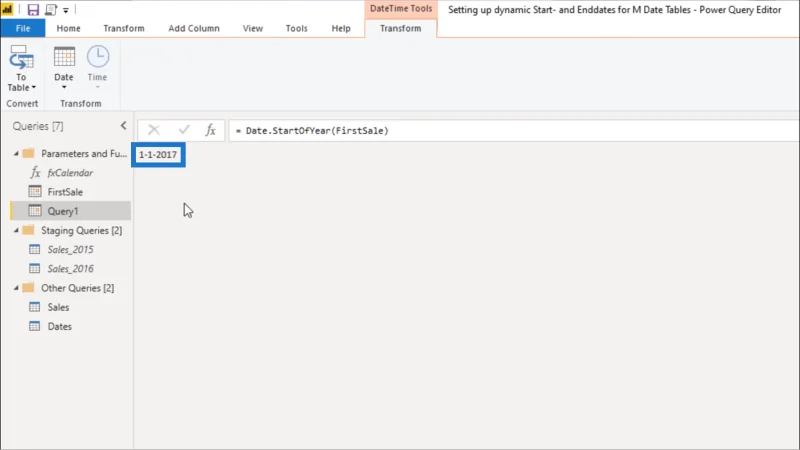800x450 pixels.
Task: Click the Time transform button
Action: (x=97, y=68)
